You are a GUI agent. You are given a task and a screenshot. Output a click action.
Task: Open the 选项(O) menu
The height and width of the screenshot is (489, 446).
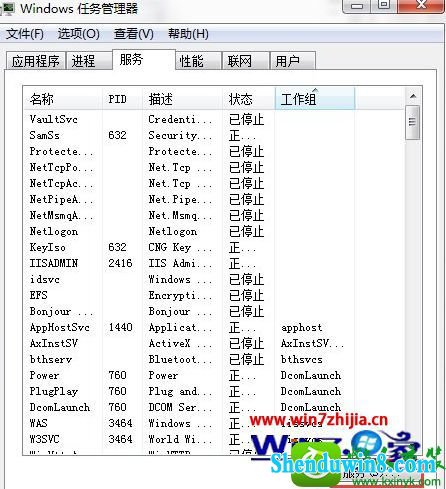[x=79, y=34]
